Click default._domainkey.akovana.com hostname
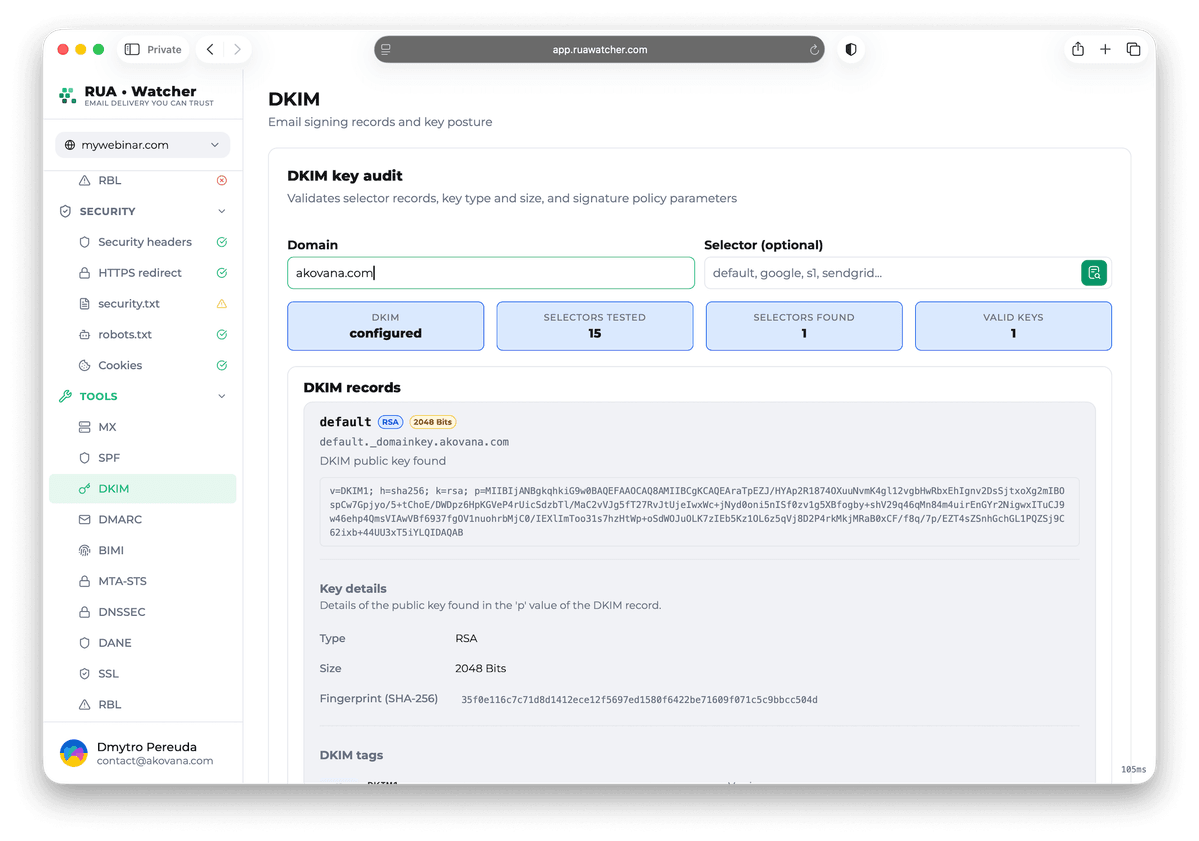This screenshot has width=1199, height=841. pos(414,442)
